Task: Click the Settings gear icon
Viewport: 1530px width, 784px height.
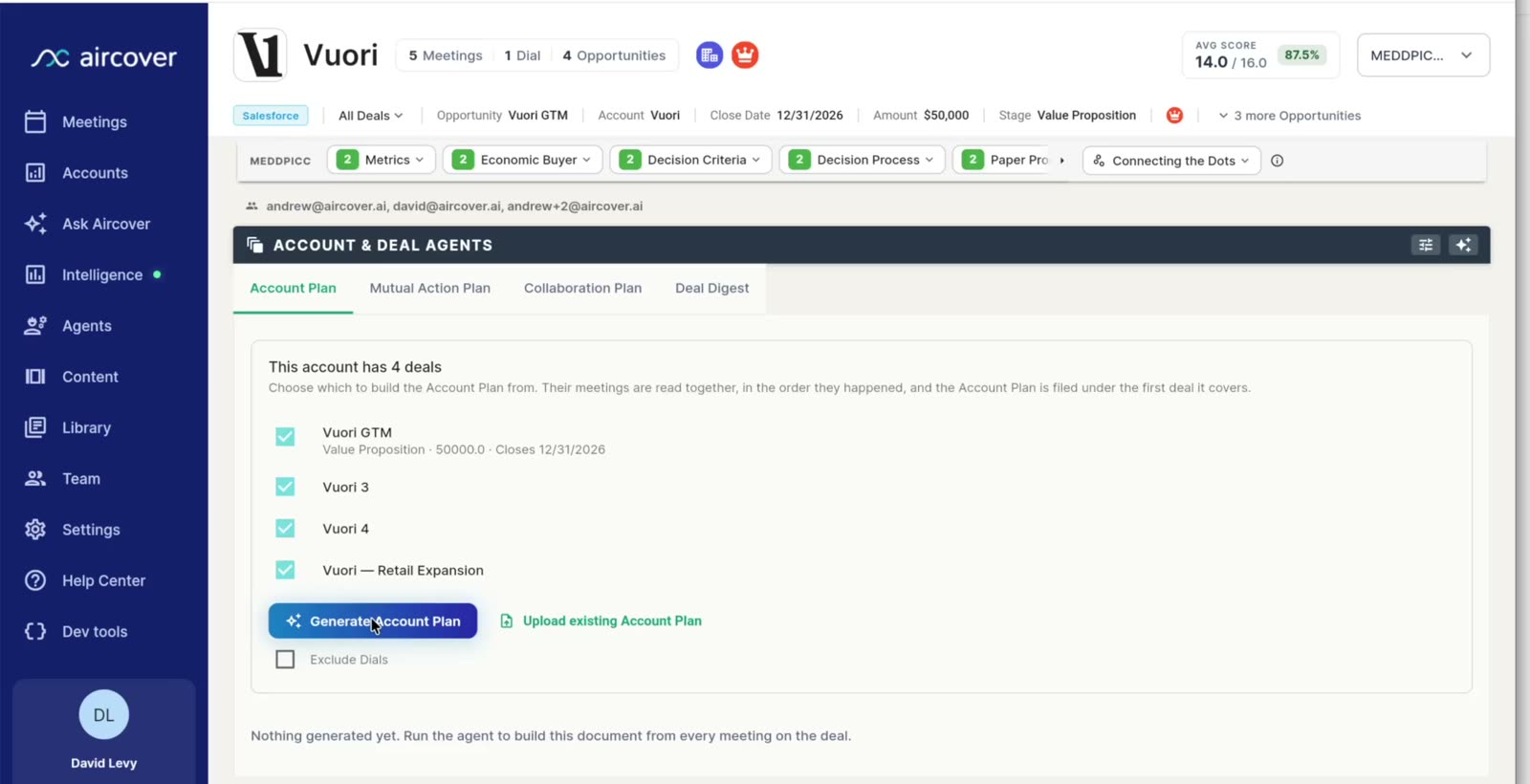Action: (x=35, y=530)
